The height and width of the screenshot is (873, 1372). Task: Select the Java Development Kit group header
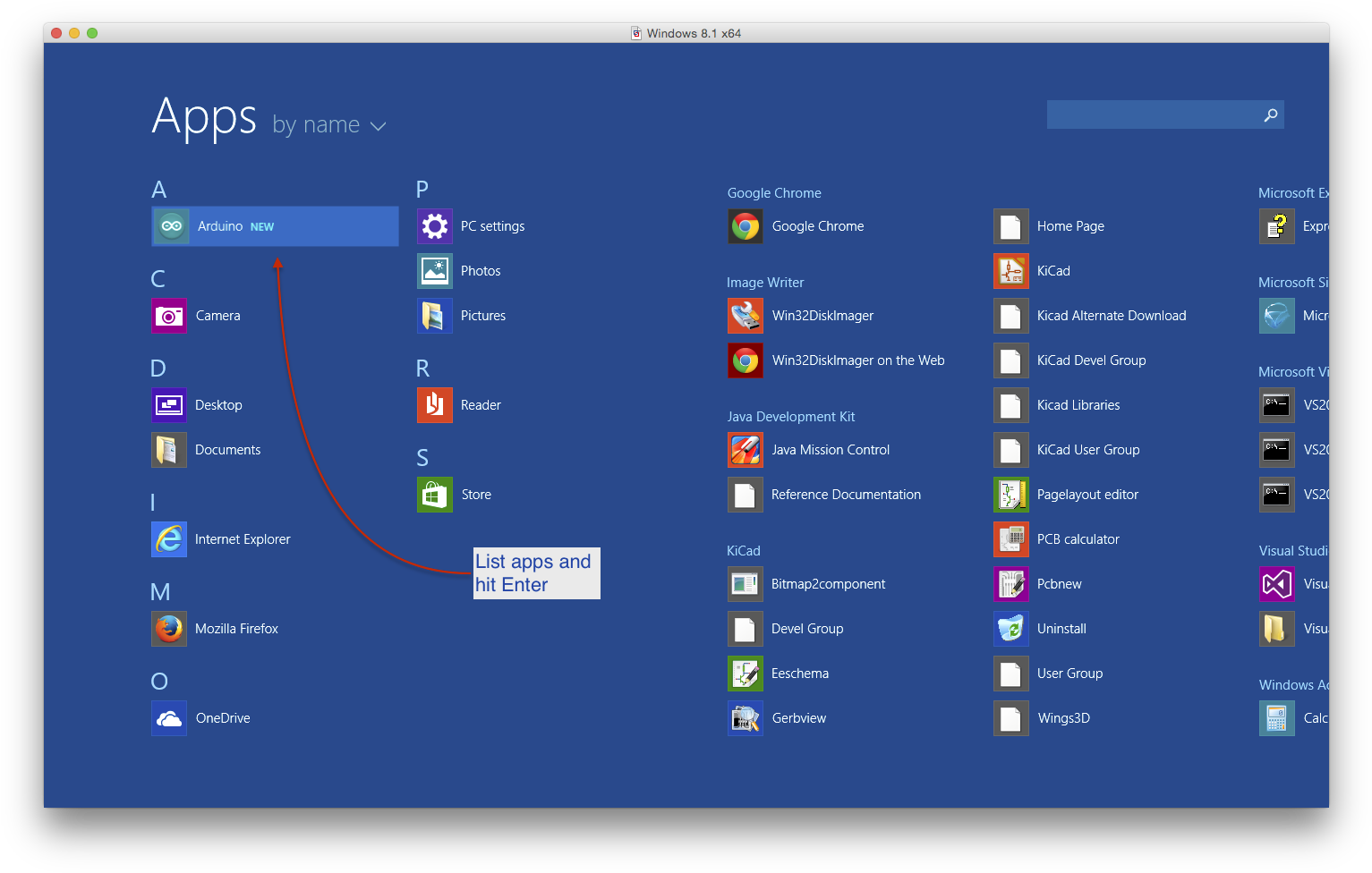pyautogui.click(x=791, y=417)
